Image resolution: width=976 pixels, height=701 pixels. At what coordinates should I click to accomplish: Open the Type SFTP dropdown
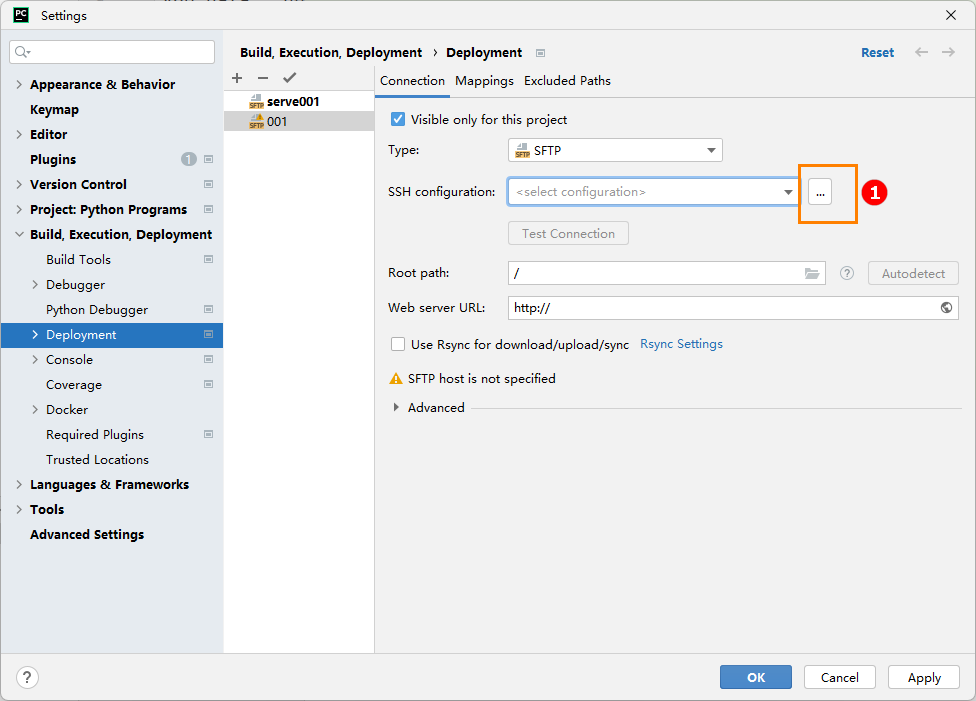click(615, 150)
